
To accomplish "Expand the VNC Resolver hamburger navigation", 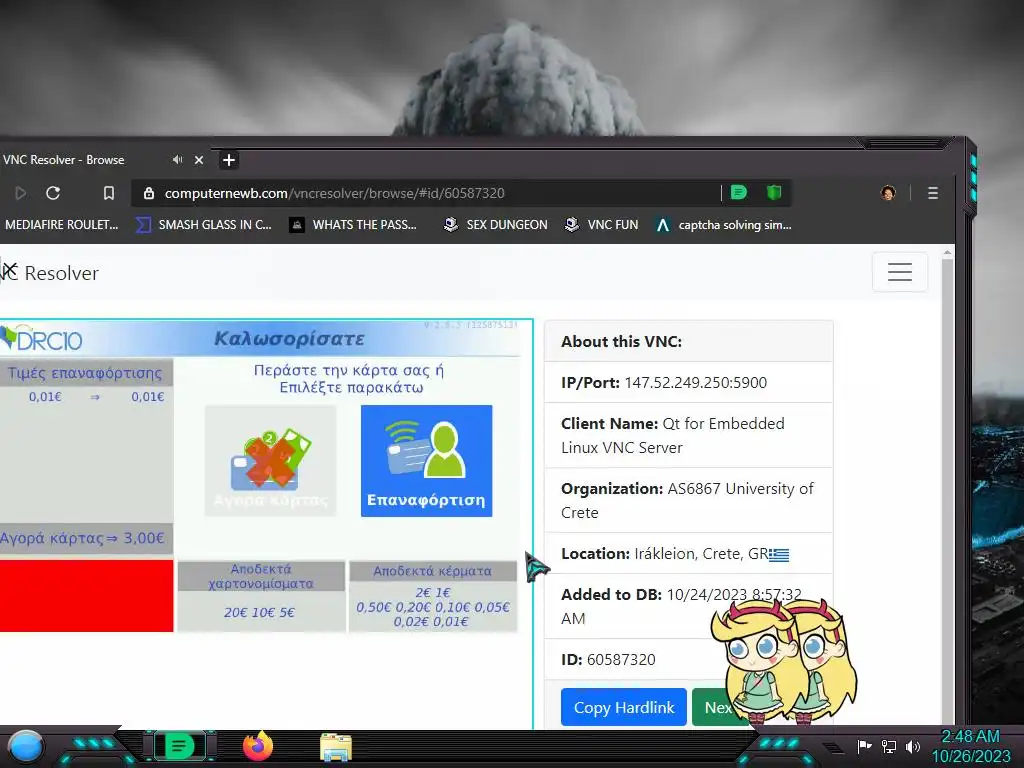I will [x=900, y=272].
